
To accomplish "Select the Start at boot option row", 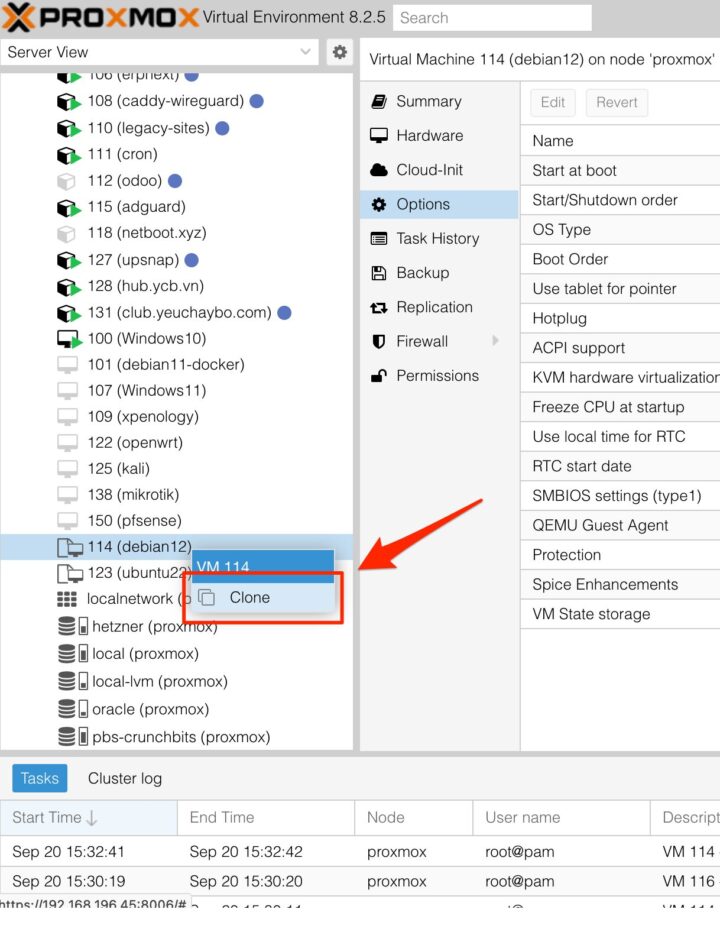I will tap(574, 170).
